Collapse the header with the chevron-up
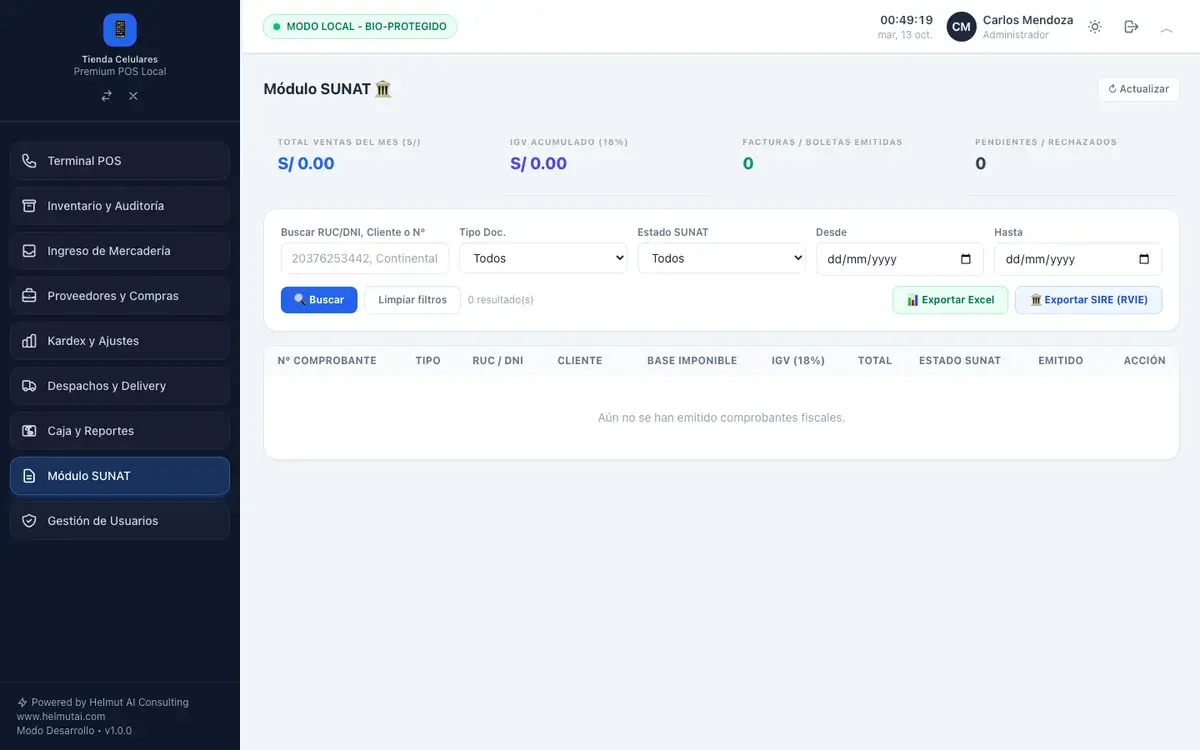This screenshot has width=1200, height=750. pyautogui.click(x=1166, y=28)
